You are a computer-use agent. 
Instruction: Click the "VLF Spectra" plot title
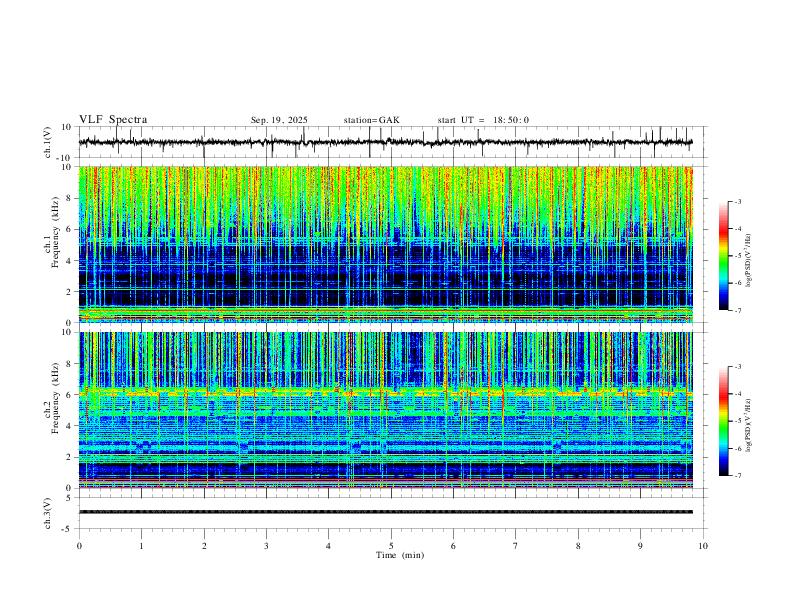113,120
